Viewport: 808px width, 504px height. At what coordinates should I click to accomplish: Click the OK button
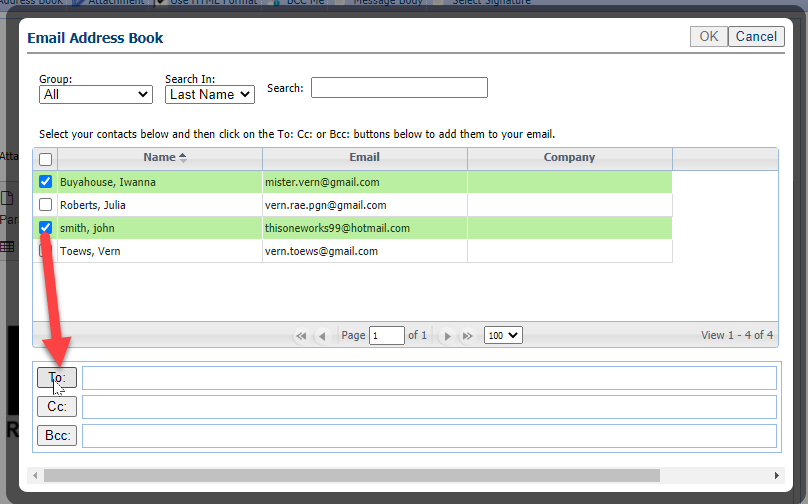click(709, 37)
